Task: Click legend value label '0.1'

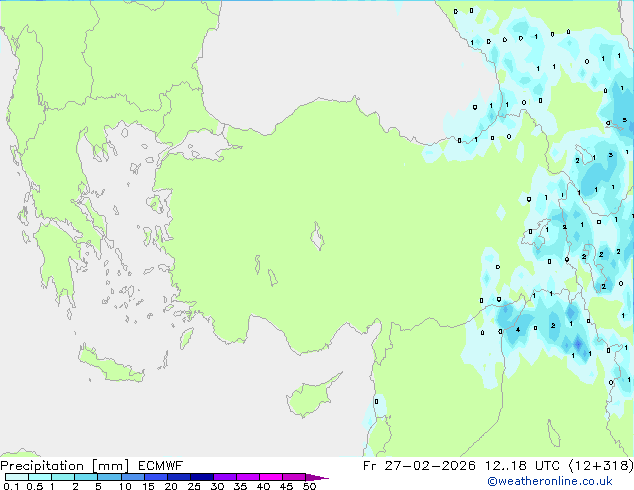Action: point(11,486)
